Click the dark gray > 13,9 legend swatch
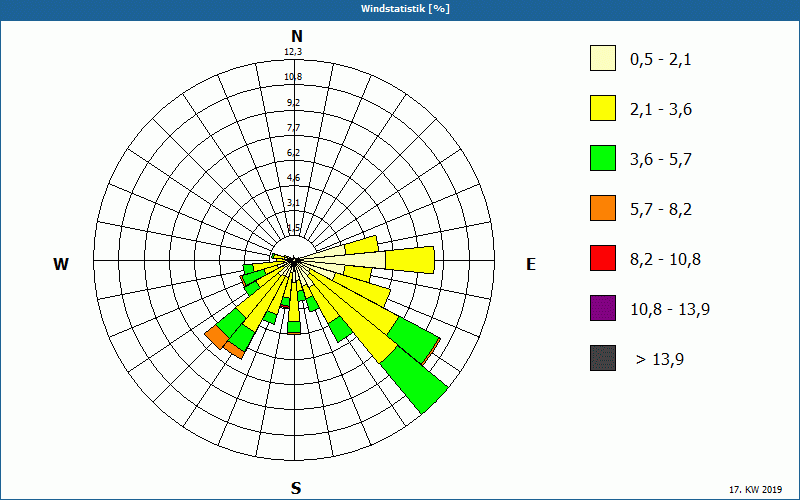 (603, 358)
